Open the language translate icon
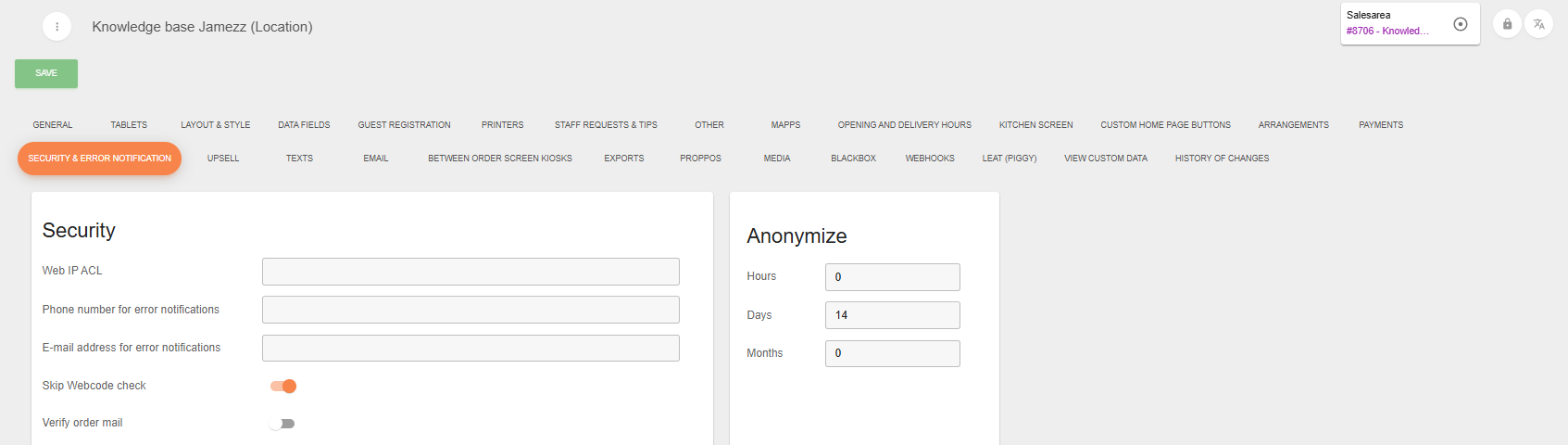This screenshot has height=445, width=1568. coord(1538,24)
